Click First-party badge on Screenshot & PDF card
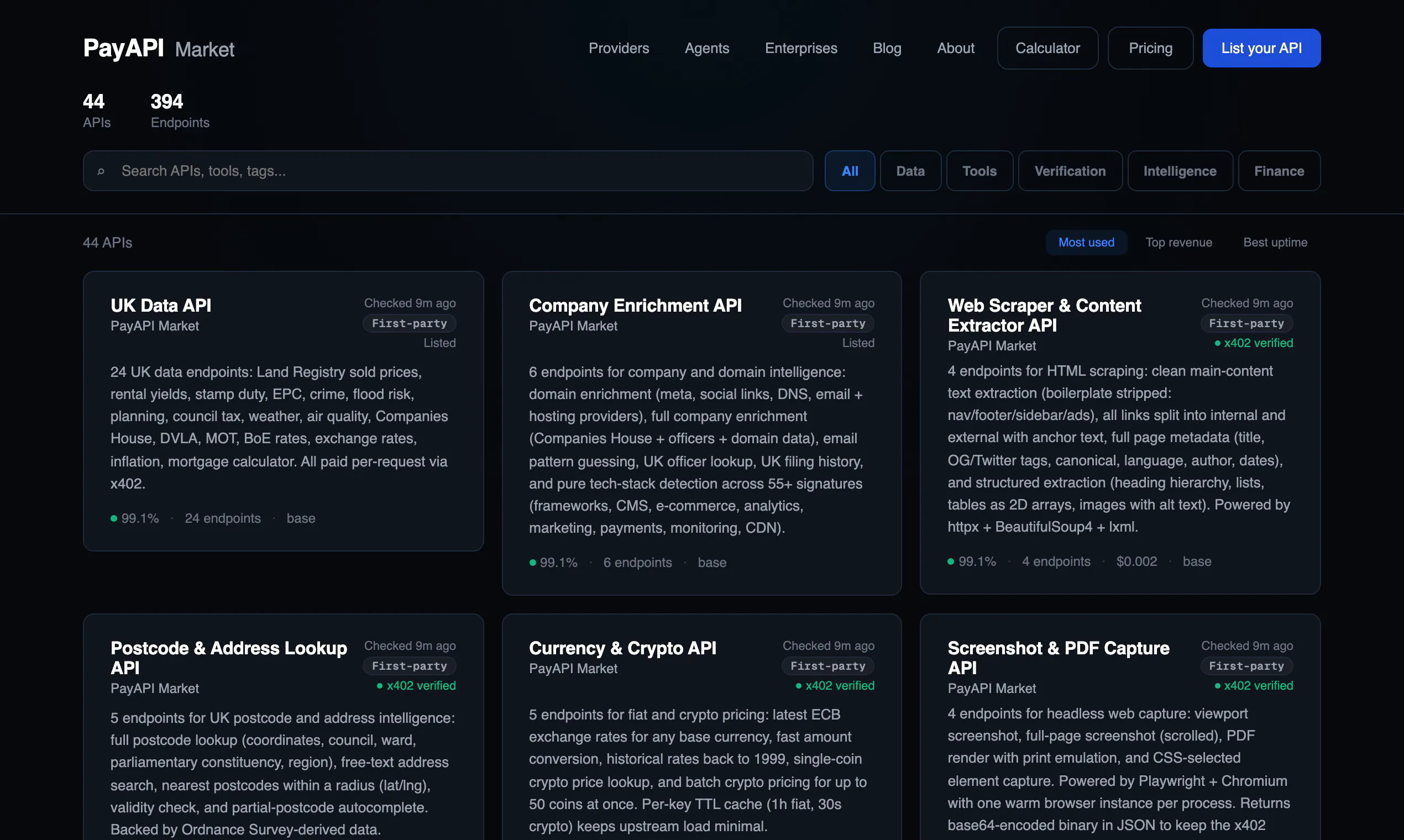This screenshot has height=840, width=1404. coord(1246,666)
